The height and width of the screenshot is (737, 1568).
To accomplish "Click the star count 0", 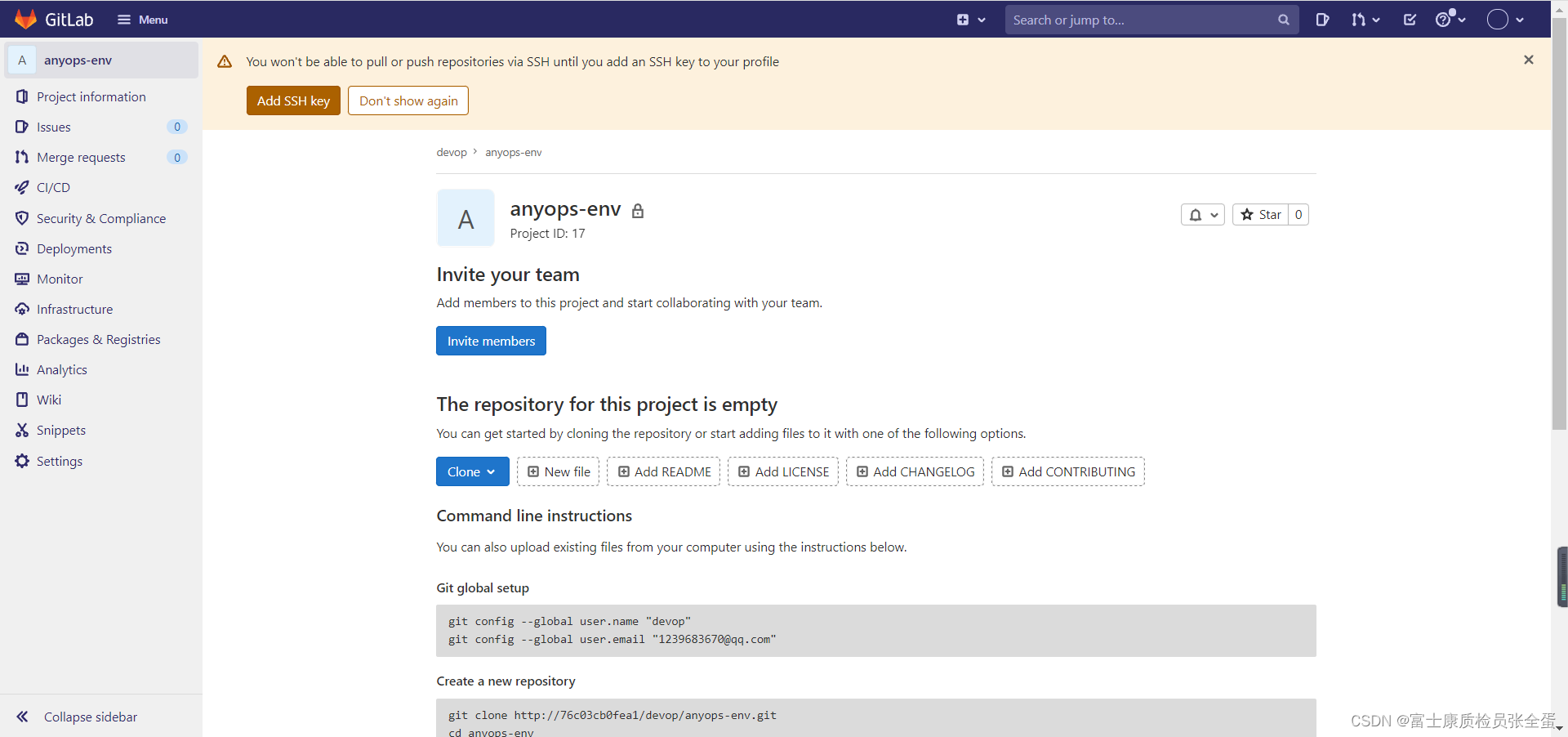I will pyautogui.click(x=1298, y=215).
